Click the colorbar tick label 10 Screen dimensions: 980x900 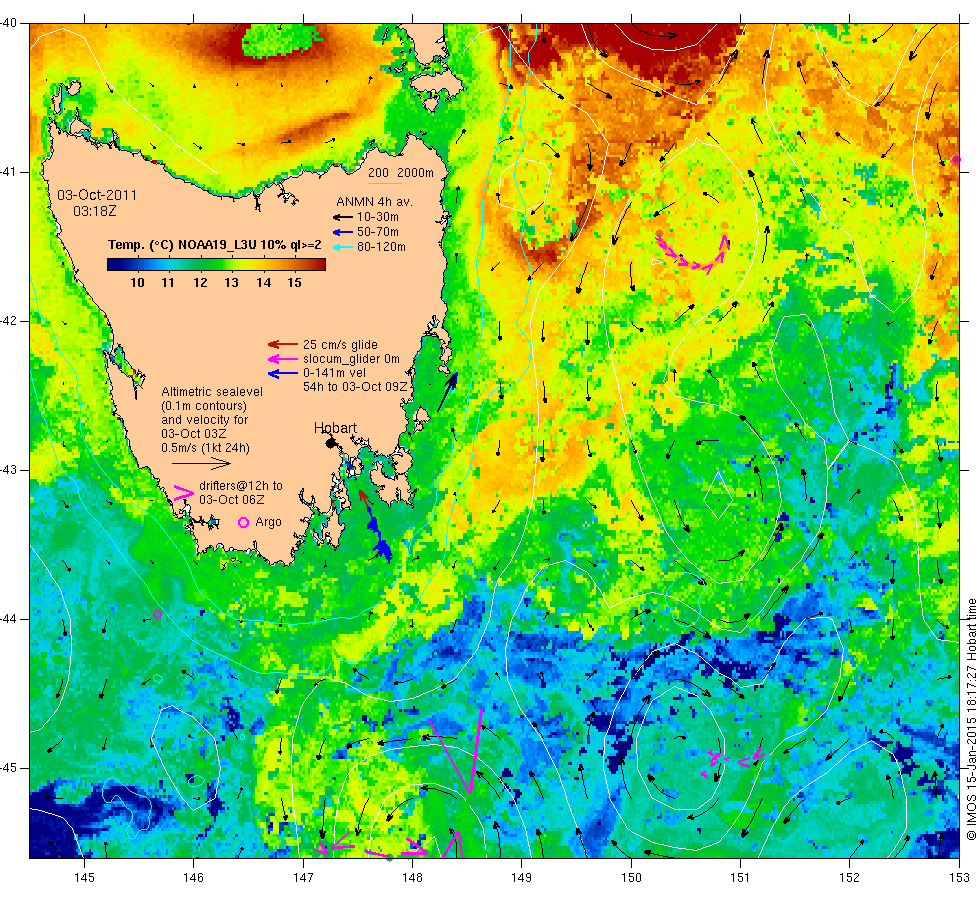pos(138,283)
